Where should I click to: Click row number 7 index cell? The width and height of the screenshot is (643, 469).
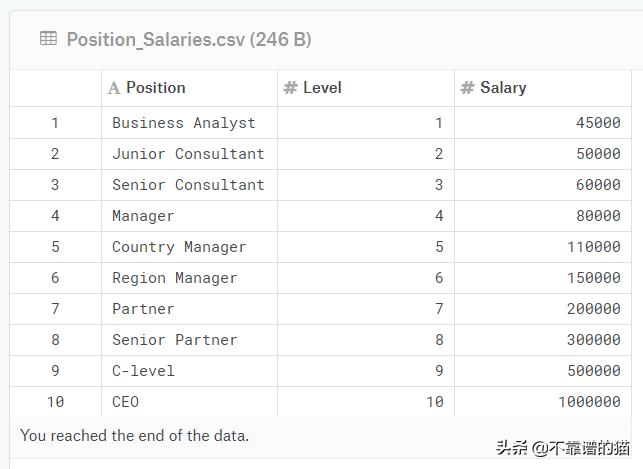(x=55, y=309)
